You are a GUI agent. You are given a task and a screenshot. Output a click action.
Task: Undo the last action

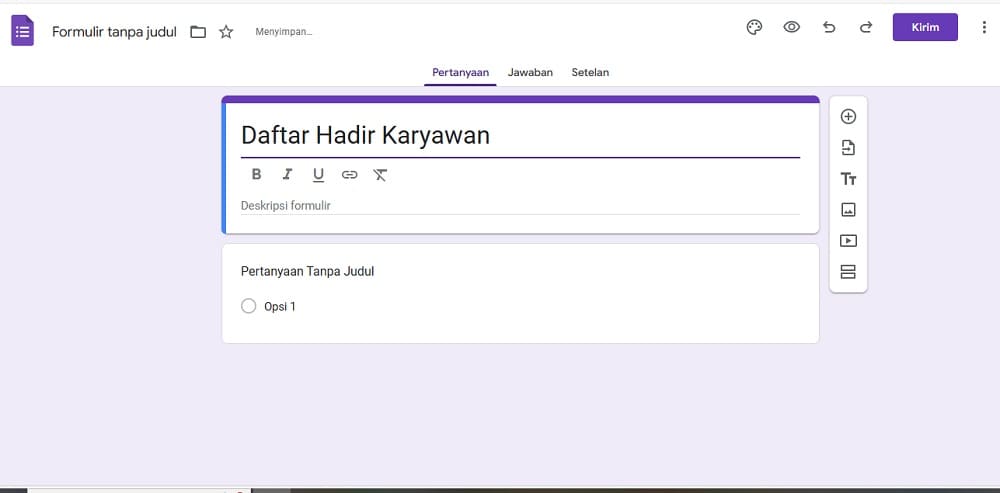(x=829, y=27)
